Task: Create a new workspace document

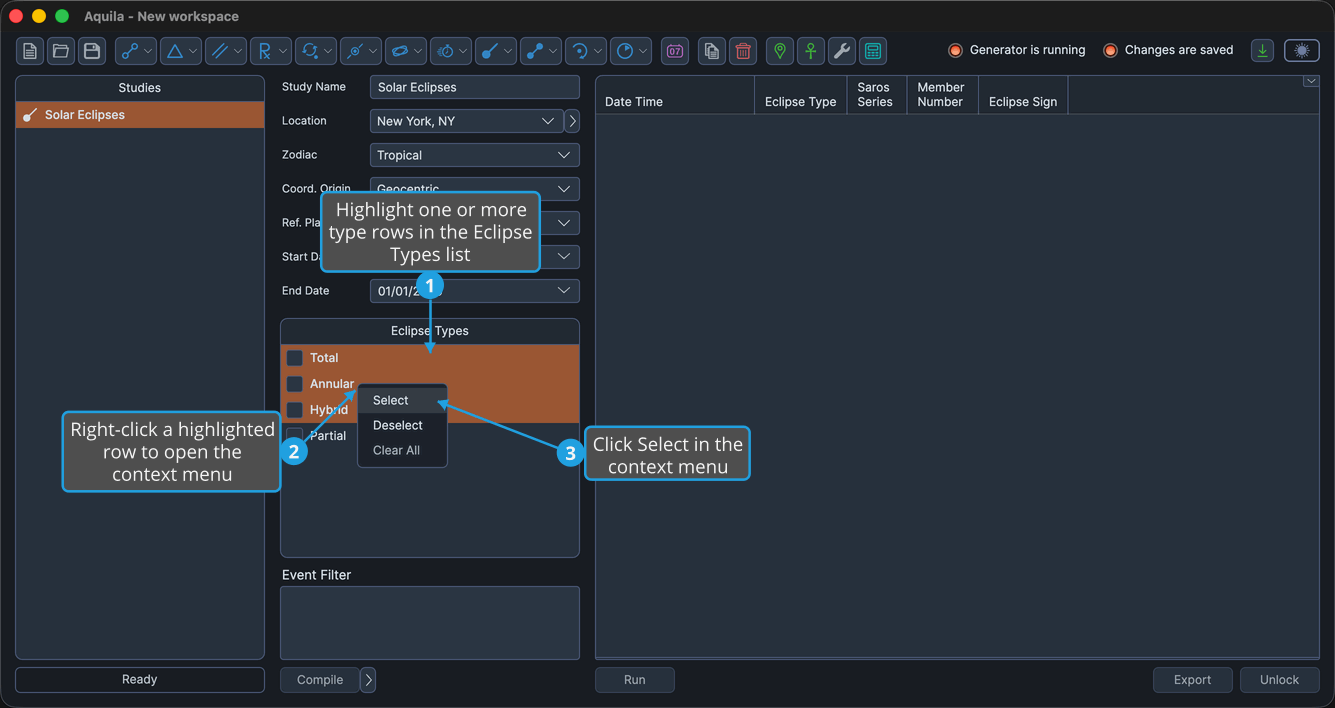Action: pos(30,51)
